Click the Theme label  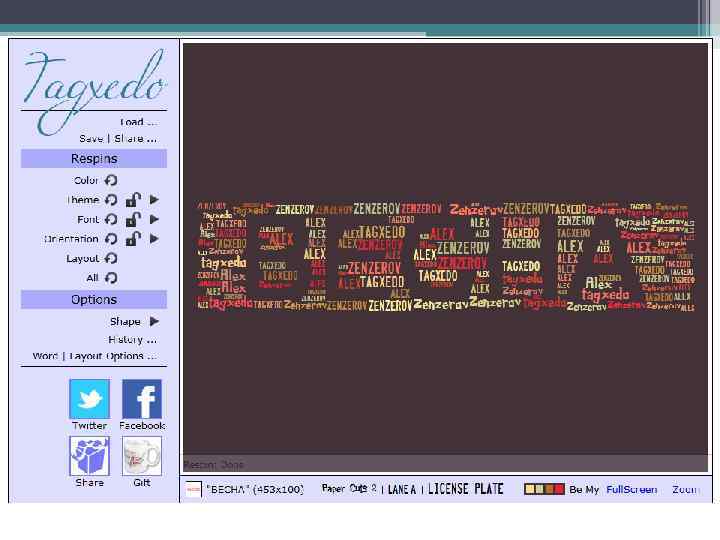[x=83, y=200]
